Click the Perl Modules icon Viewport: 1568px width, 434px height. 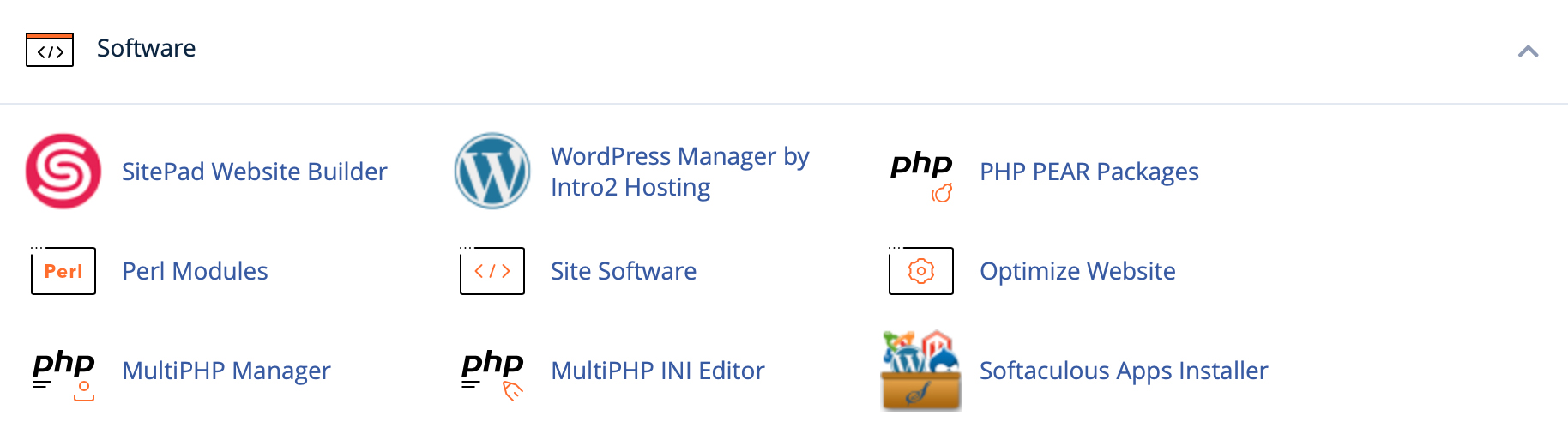(63, 271)
